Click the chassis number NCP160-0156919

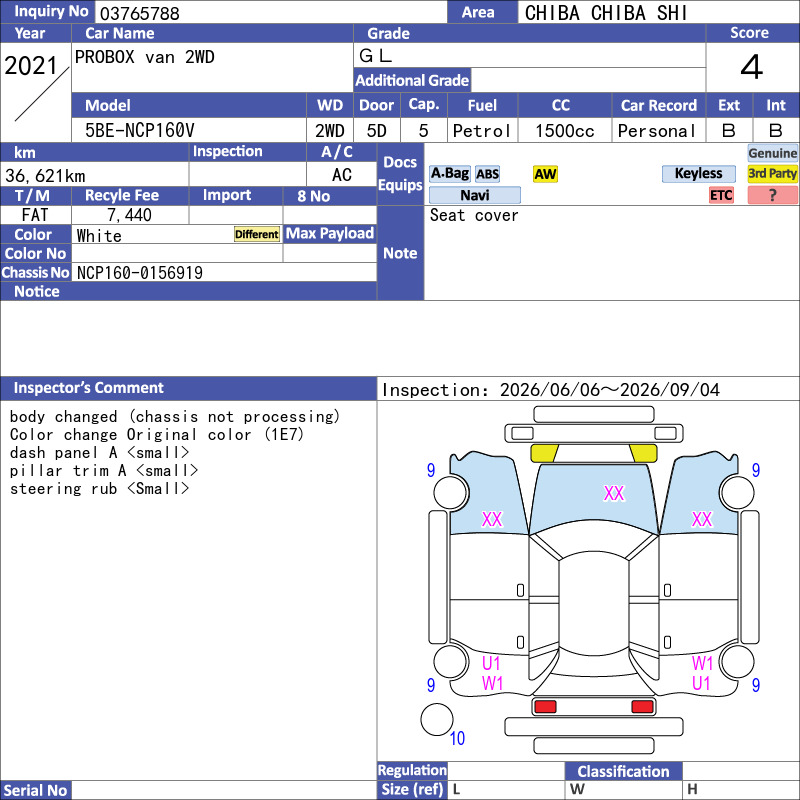click(x=139, y=273)
